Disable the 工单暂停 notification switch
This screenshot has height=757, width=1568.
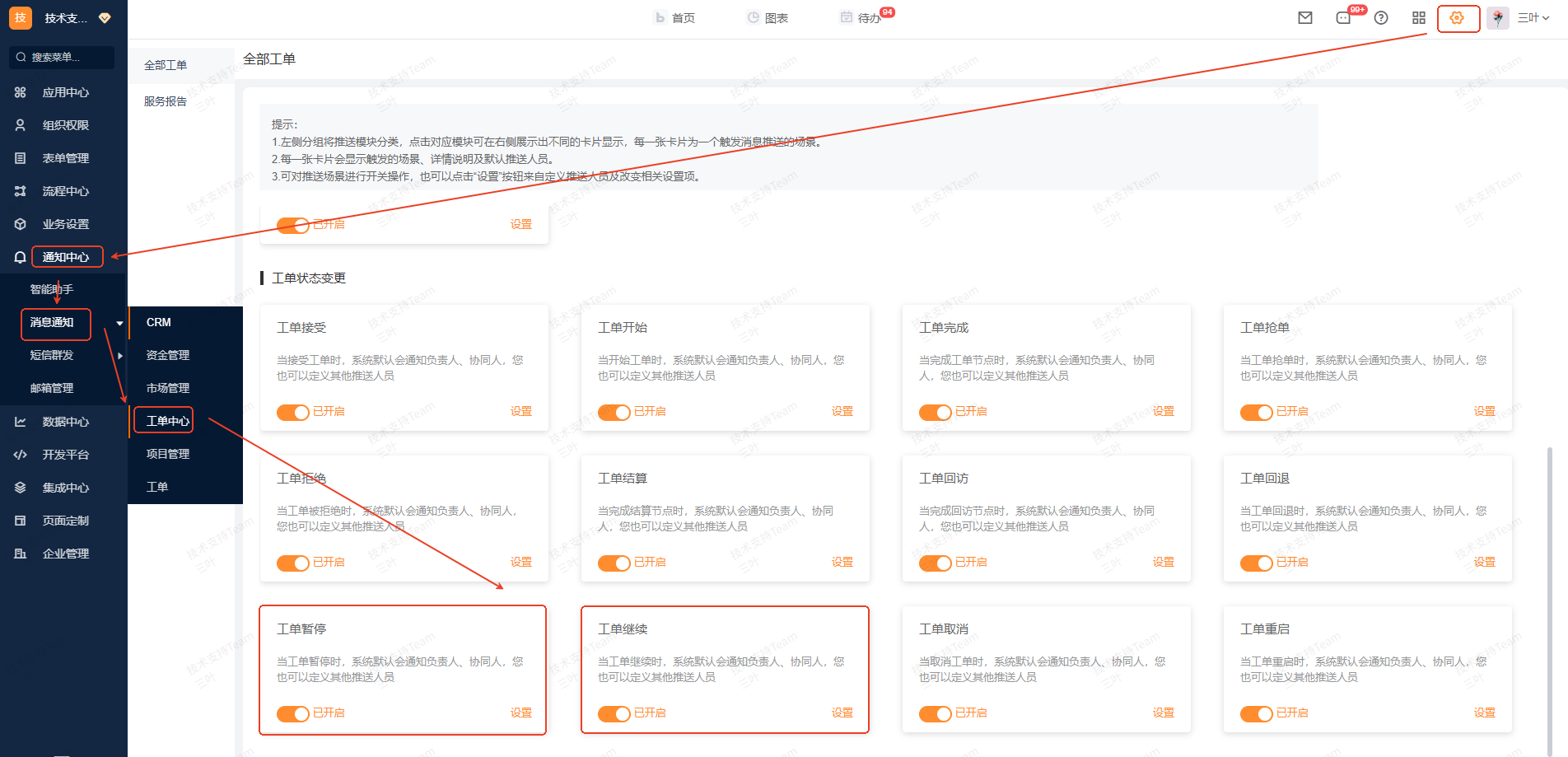tap(292, 713)
